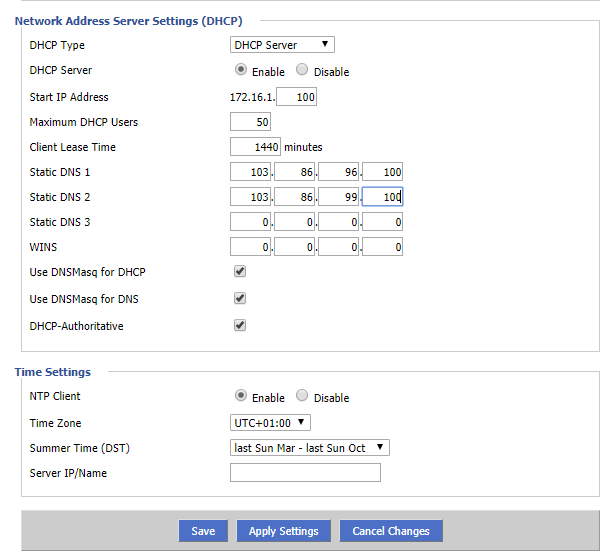The width and height of the screenshot is (613, 557).
Task: Open the DHCP Type dropdown
Action: [282, 45]
